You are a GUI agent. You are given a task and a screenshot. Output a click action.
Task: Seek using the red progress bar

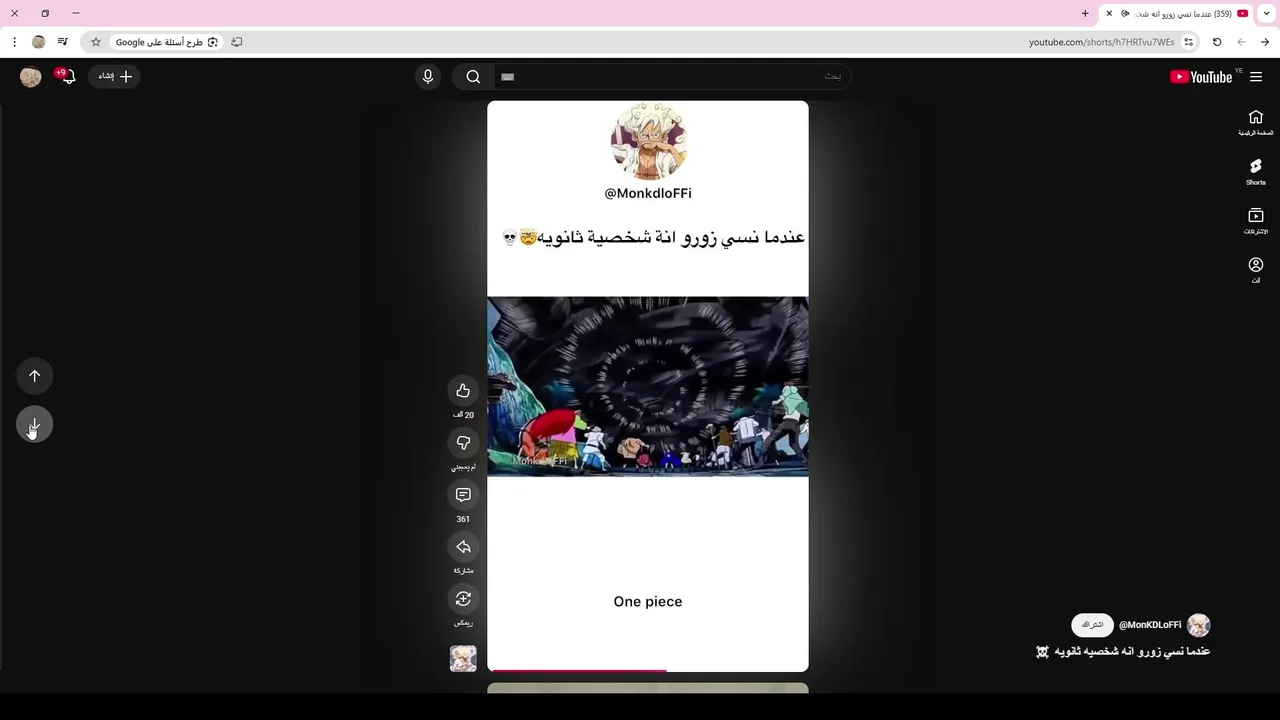point(648,670)
